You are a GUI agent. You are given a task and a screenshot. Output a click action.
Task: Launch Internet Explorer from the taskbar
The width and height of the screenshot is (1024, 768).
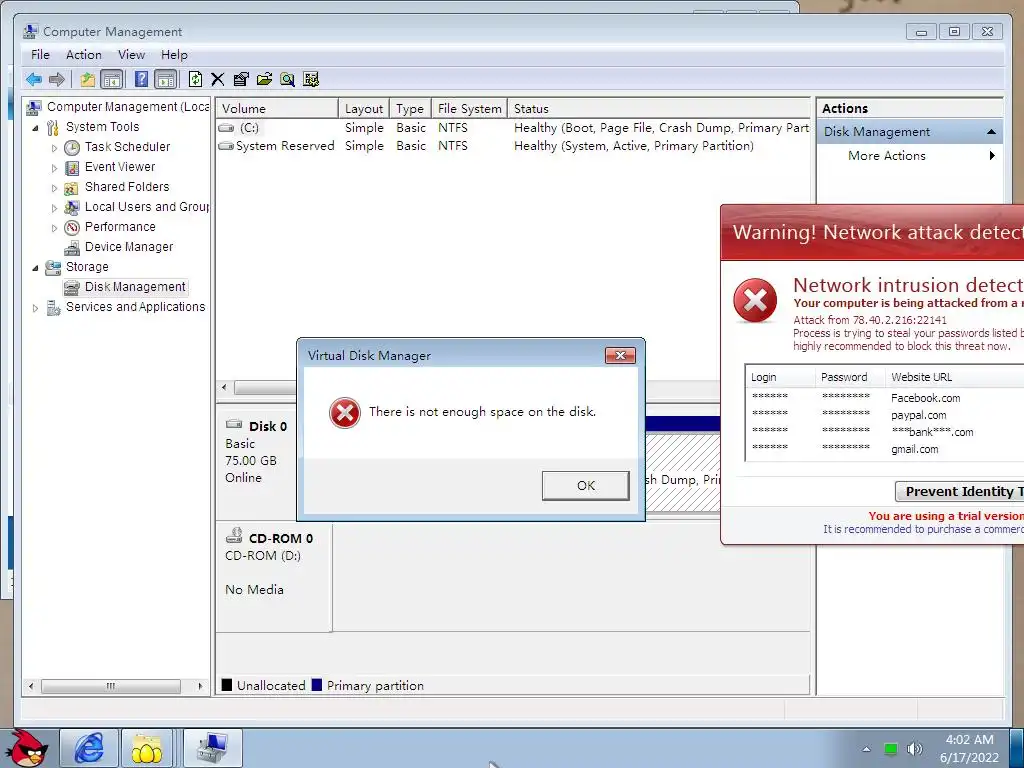[x=89, y=748]
